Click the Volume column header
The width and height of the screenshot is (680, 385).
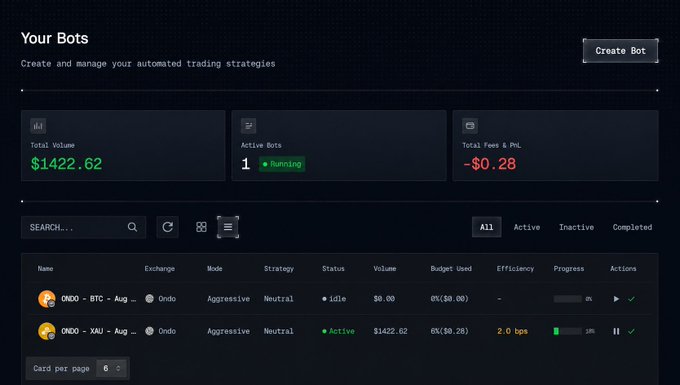[x=385, y=269]
